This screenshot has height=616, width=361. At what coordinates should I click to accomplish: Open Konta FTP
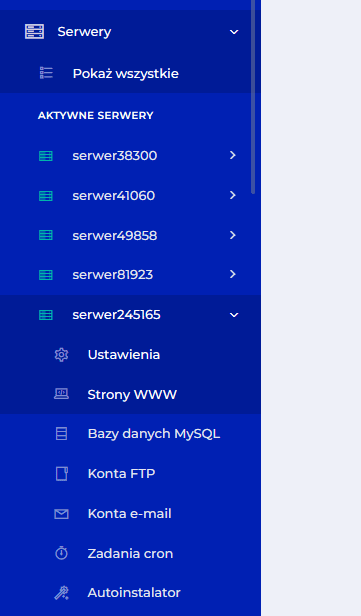pyautogui.click(x=121, y=473)
